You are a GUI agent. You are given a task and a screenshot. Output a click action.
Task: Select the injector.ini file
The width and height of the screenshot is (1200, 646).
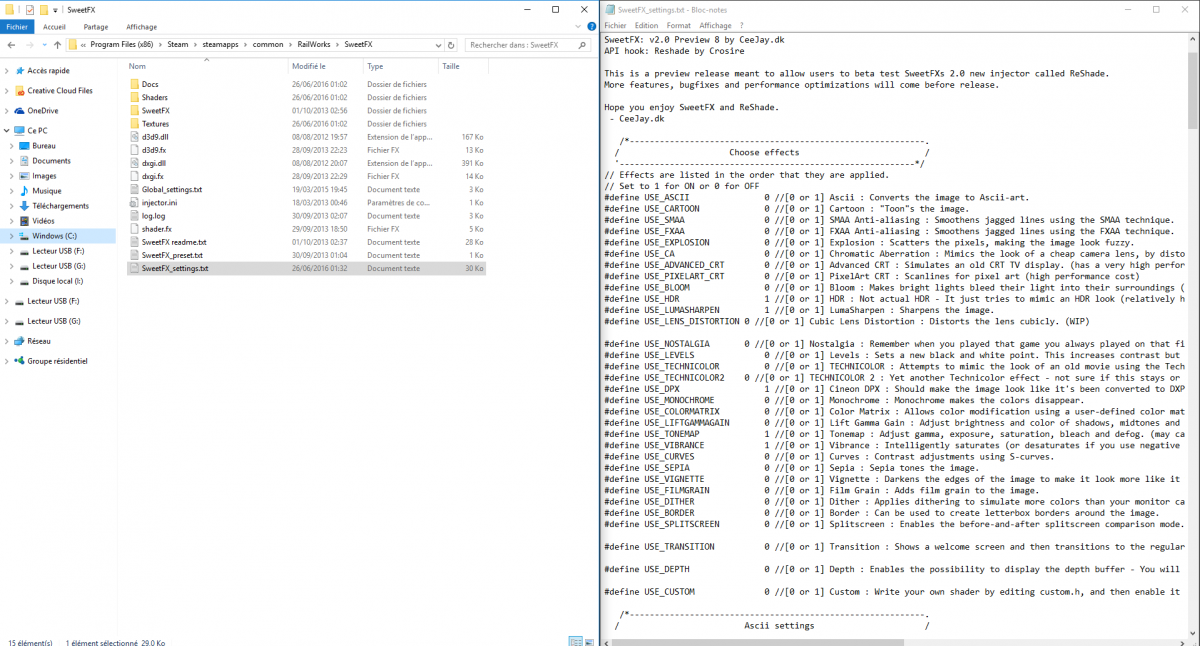[x=153, y=202]
